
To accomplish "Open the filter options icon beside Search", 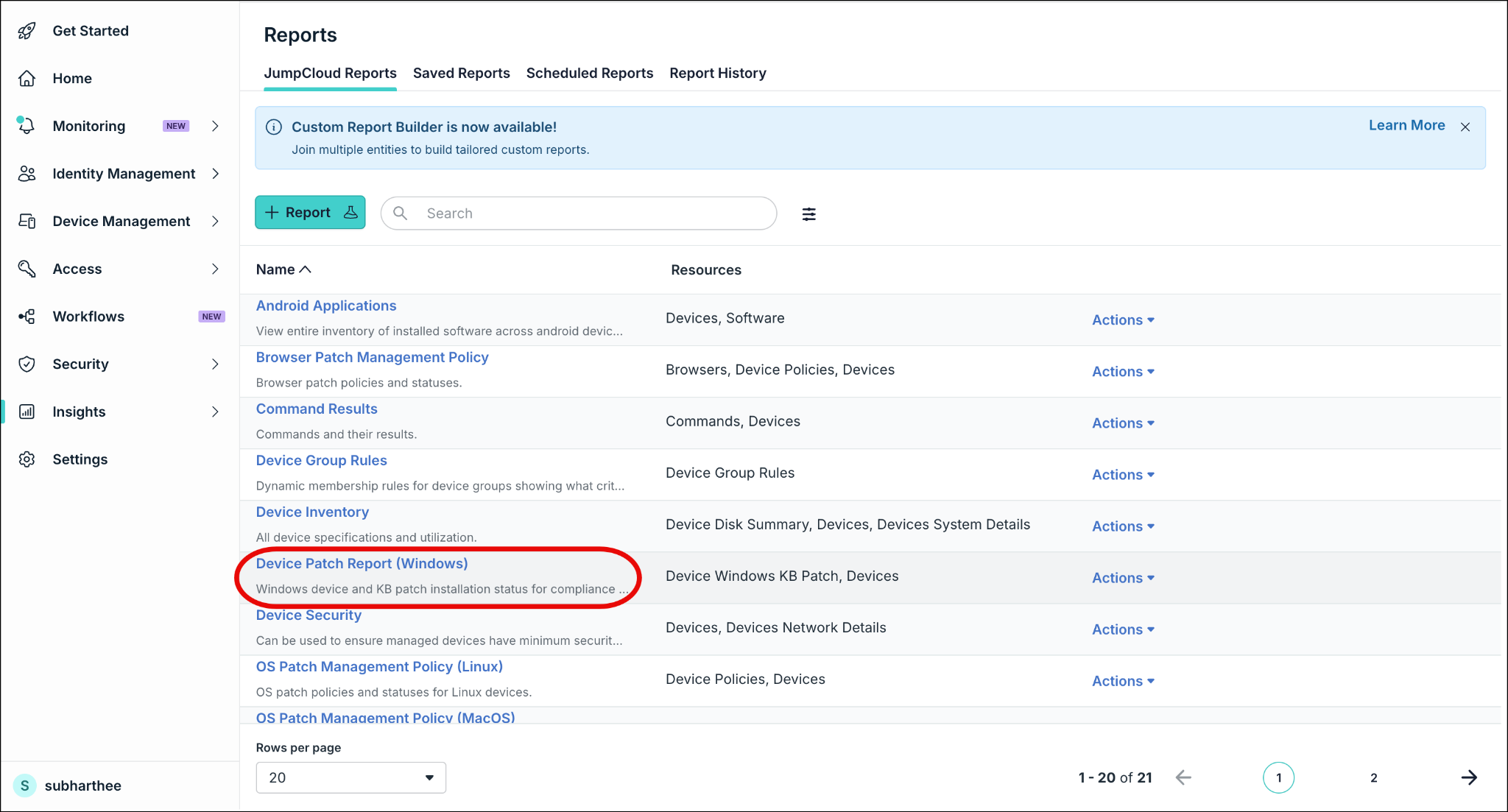I will pos(808,214).
